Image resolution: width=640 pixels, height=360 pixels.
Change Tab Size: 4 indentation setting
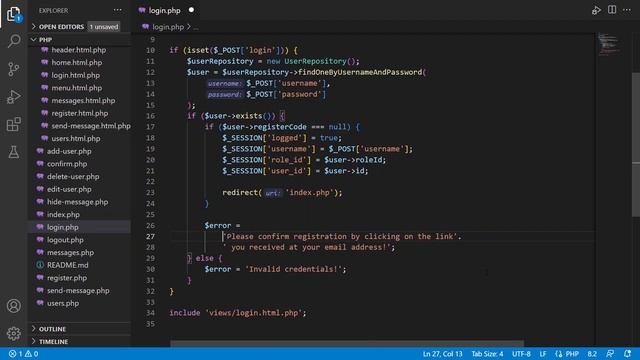coord(487,354)
